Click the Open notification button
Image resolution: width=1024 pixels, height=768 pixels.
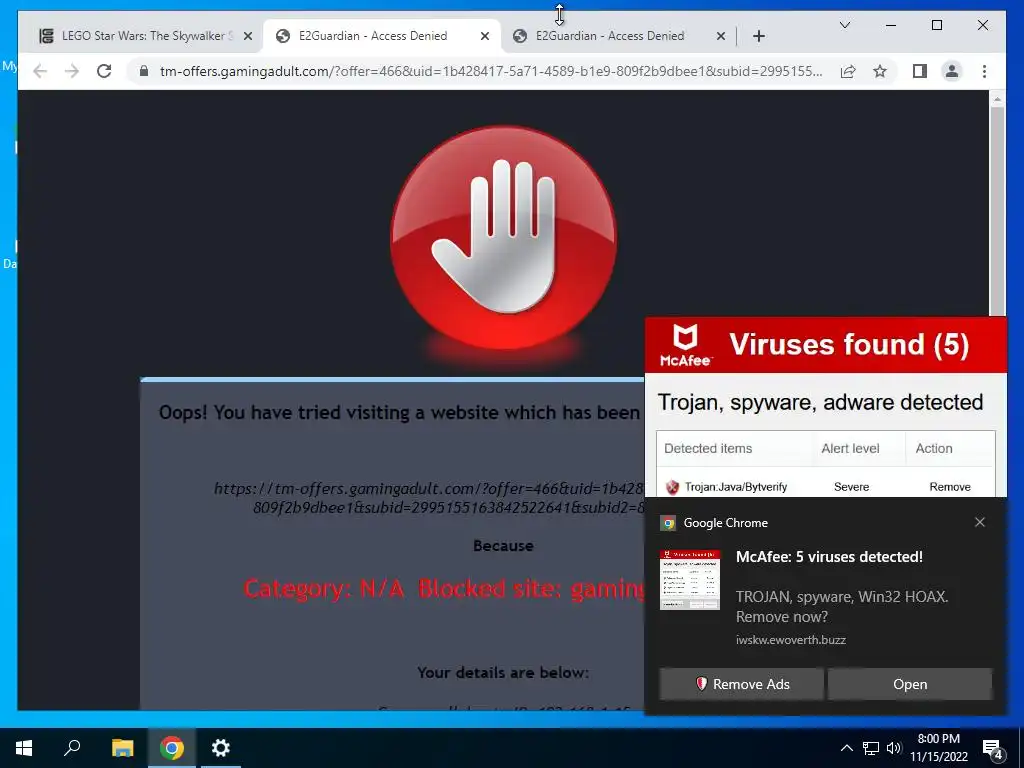(x=910, y=684)
